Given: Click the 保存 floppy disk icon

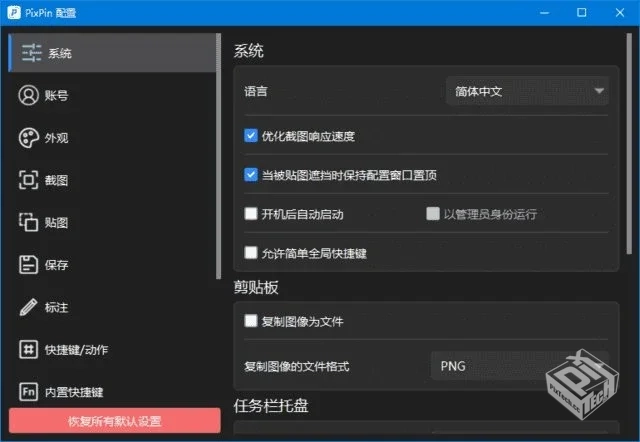Looking at the screenshot, I should [x=29, y=264].
